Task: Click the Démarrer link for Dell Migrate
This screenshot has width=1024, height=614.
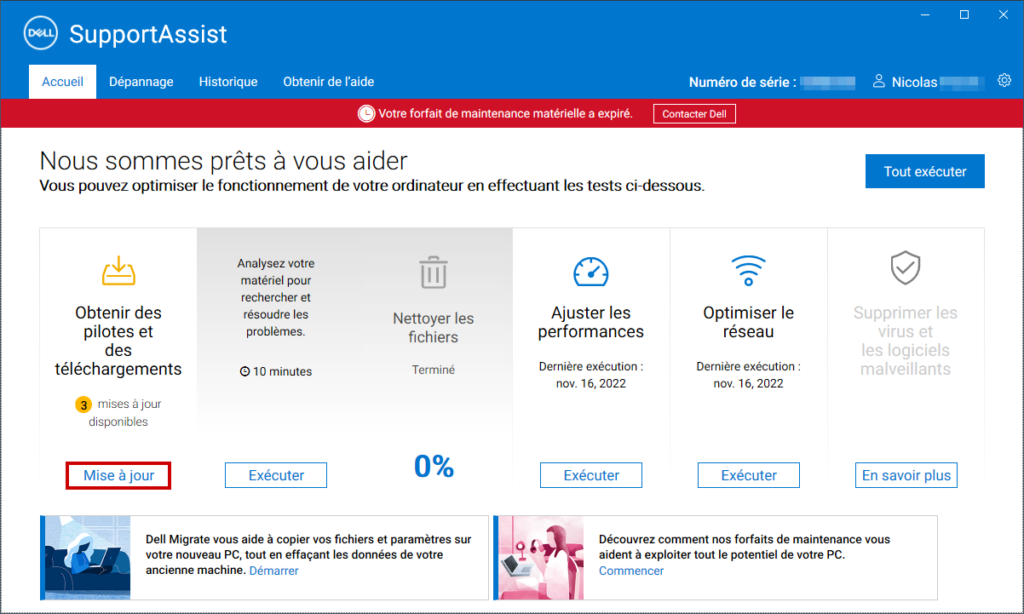Action: (x=274, y=570)
